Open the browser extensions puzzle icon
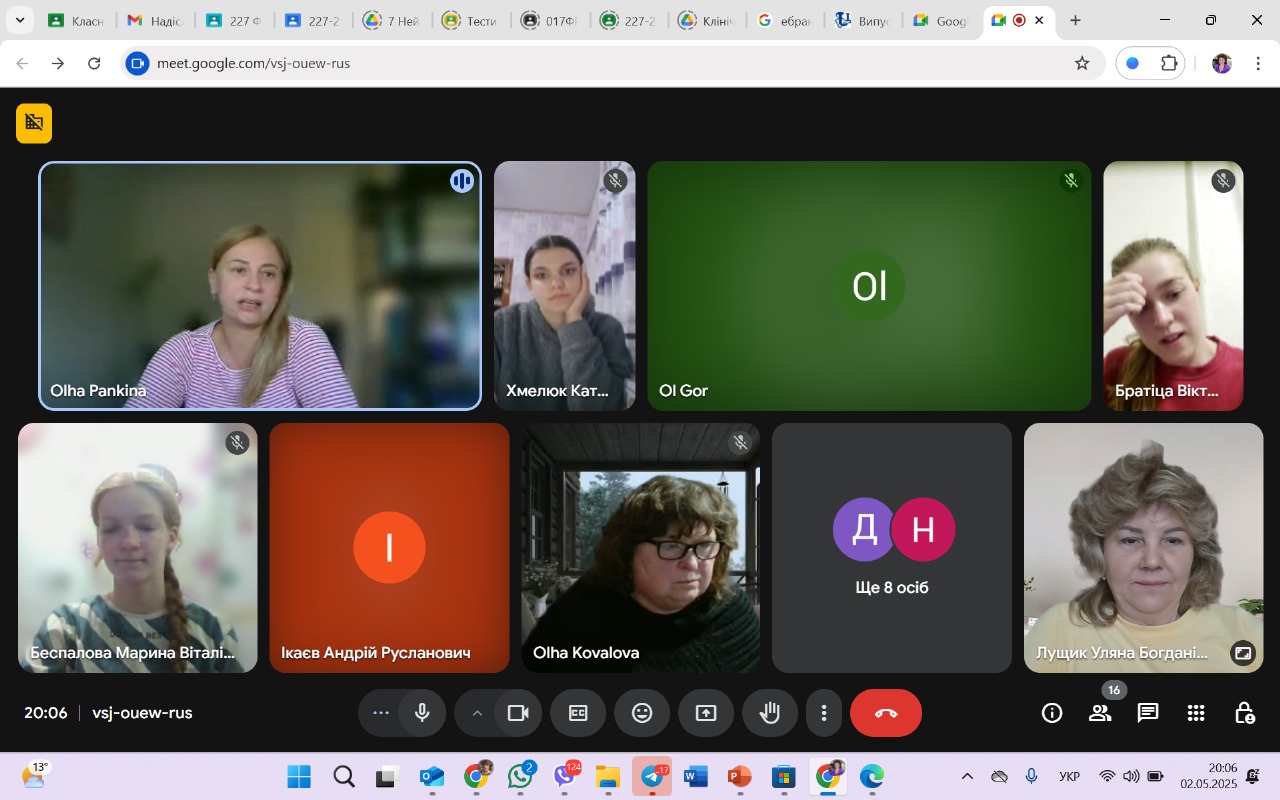 pyautogui.click(x=1169, y=63)
